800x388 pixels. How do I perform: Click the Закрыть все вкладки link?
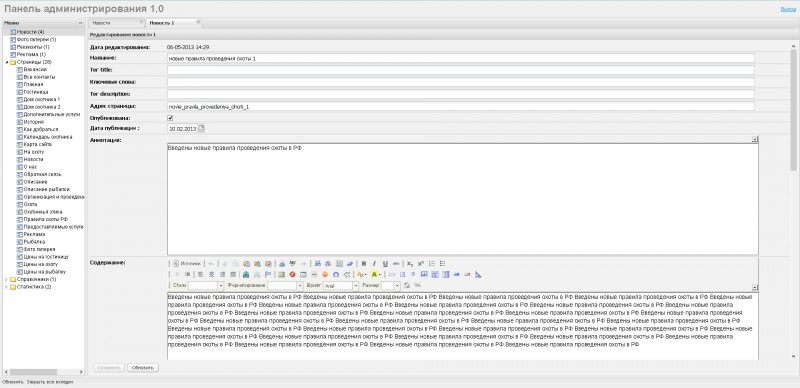tap(50, 382)
